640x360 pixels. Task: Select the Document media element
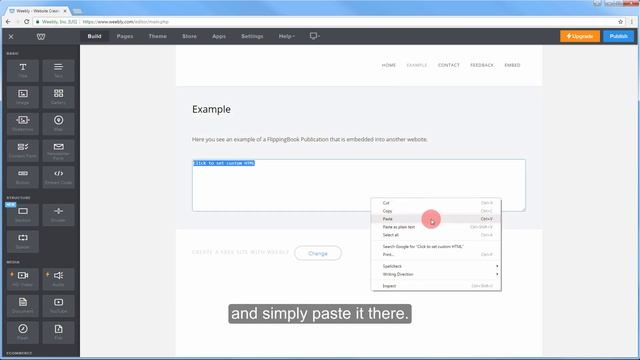pyautogui.click(x=23, y=306)
